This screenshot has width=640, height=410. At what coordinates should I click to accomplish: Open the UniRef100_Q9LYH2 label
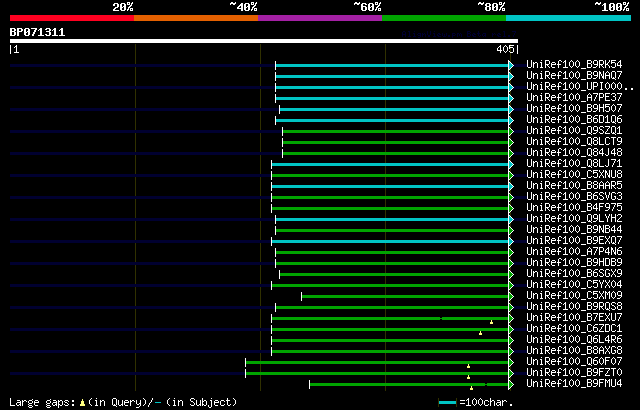pyautogui.click(x=574, y=219)
